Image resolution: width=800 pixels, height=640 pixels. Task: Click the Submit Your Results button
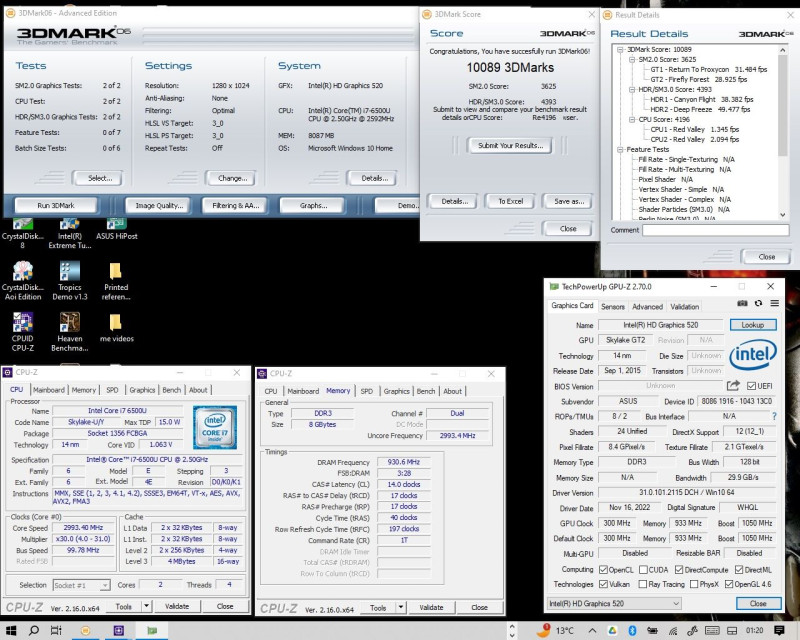(x=510, y=145)
